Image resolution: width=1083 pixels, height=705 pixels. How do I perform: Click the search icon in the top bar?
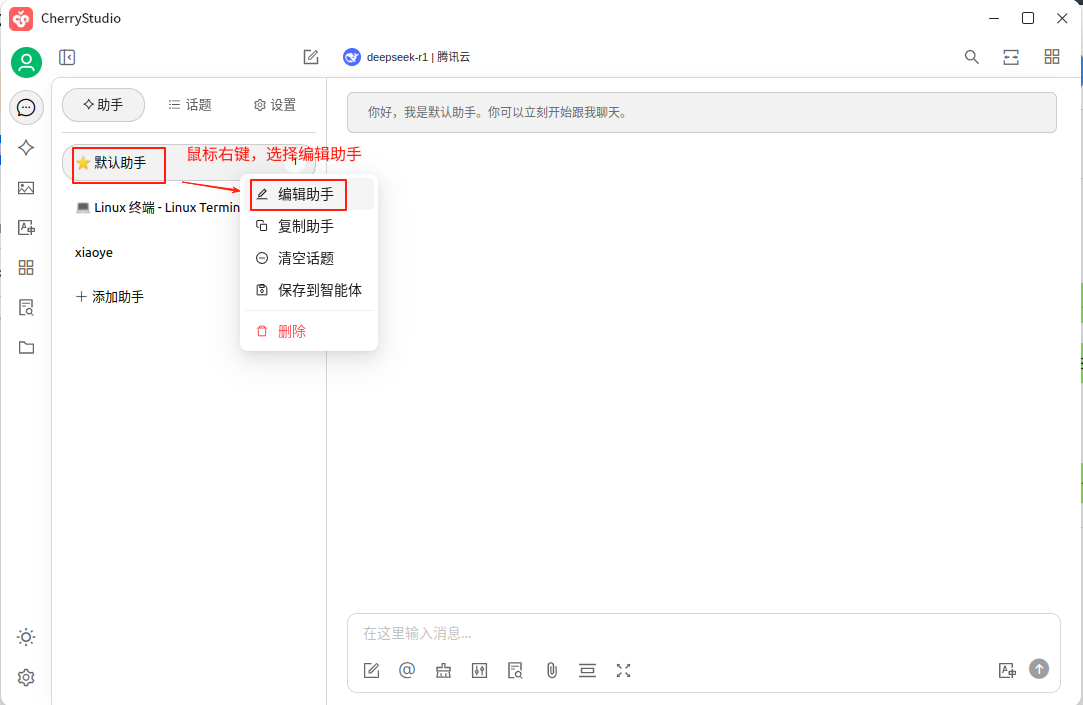click(x=971, y=57)
